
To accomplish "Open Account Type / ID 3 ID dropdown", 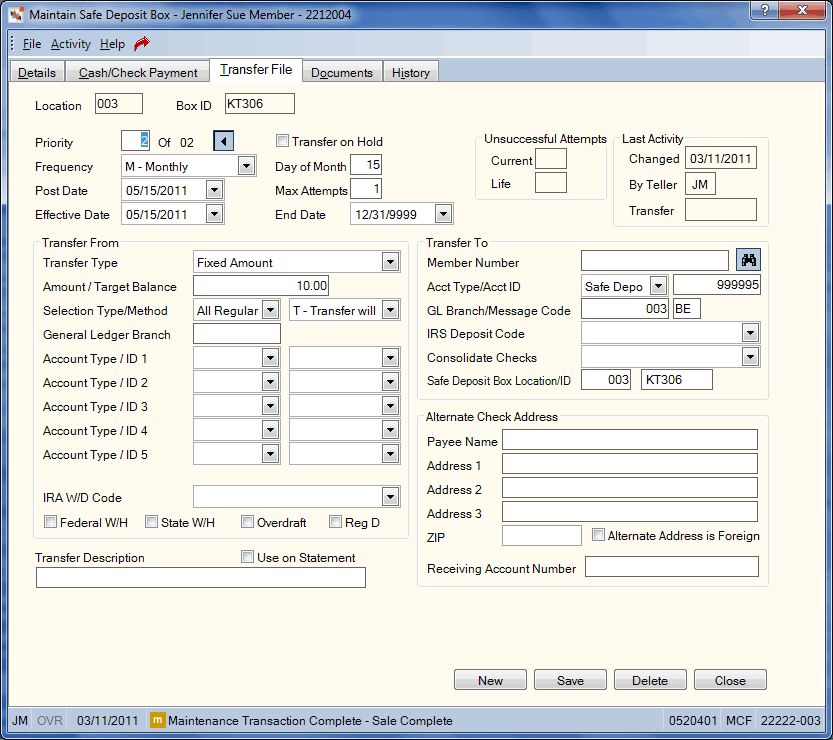I will coord(390,406).
